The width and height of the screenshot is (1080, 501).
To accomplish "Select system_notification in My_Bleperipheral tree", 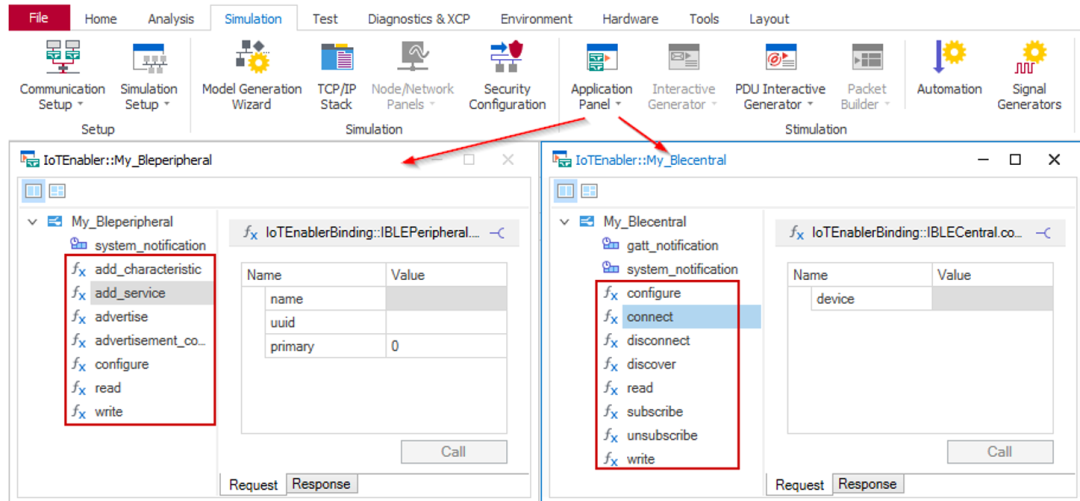I will coord(150,245).
